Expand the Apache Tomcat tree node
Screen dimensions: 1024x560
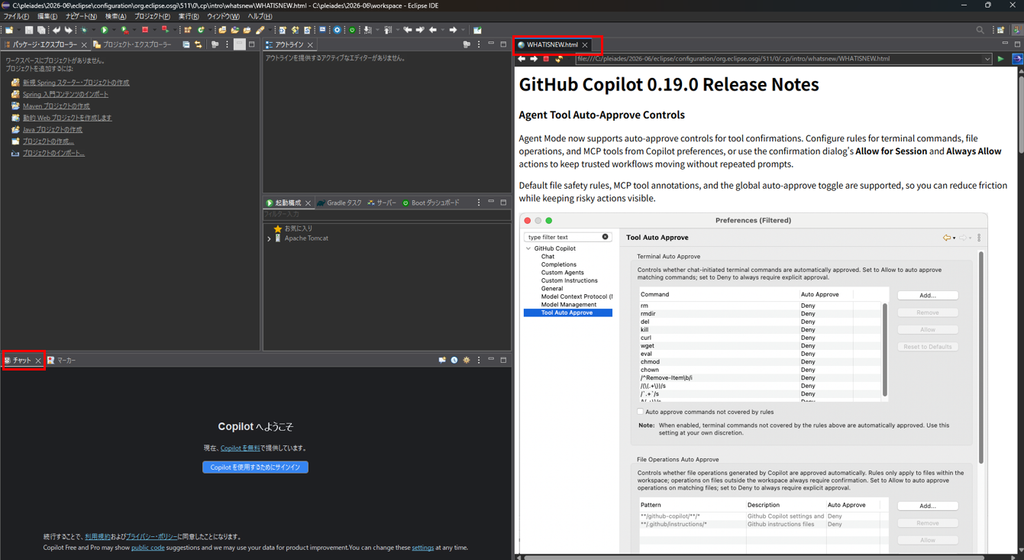(x=269, y=239)
